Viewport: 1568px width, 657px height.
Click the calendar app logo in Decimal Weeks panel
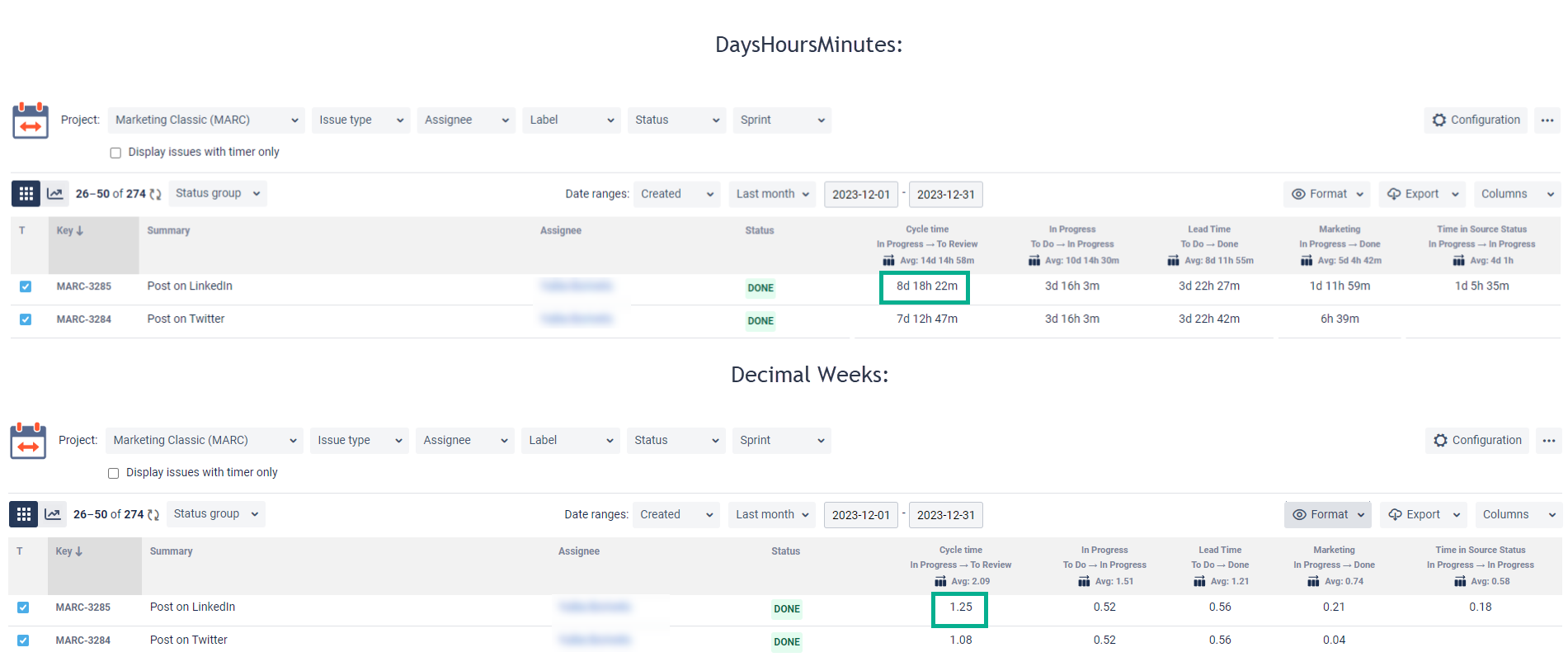coord(28,441)
